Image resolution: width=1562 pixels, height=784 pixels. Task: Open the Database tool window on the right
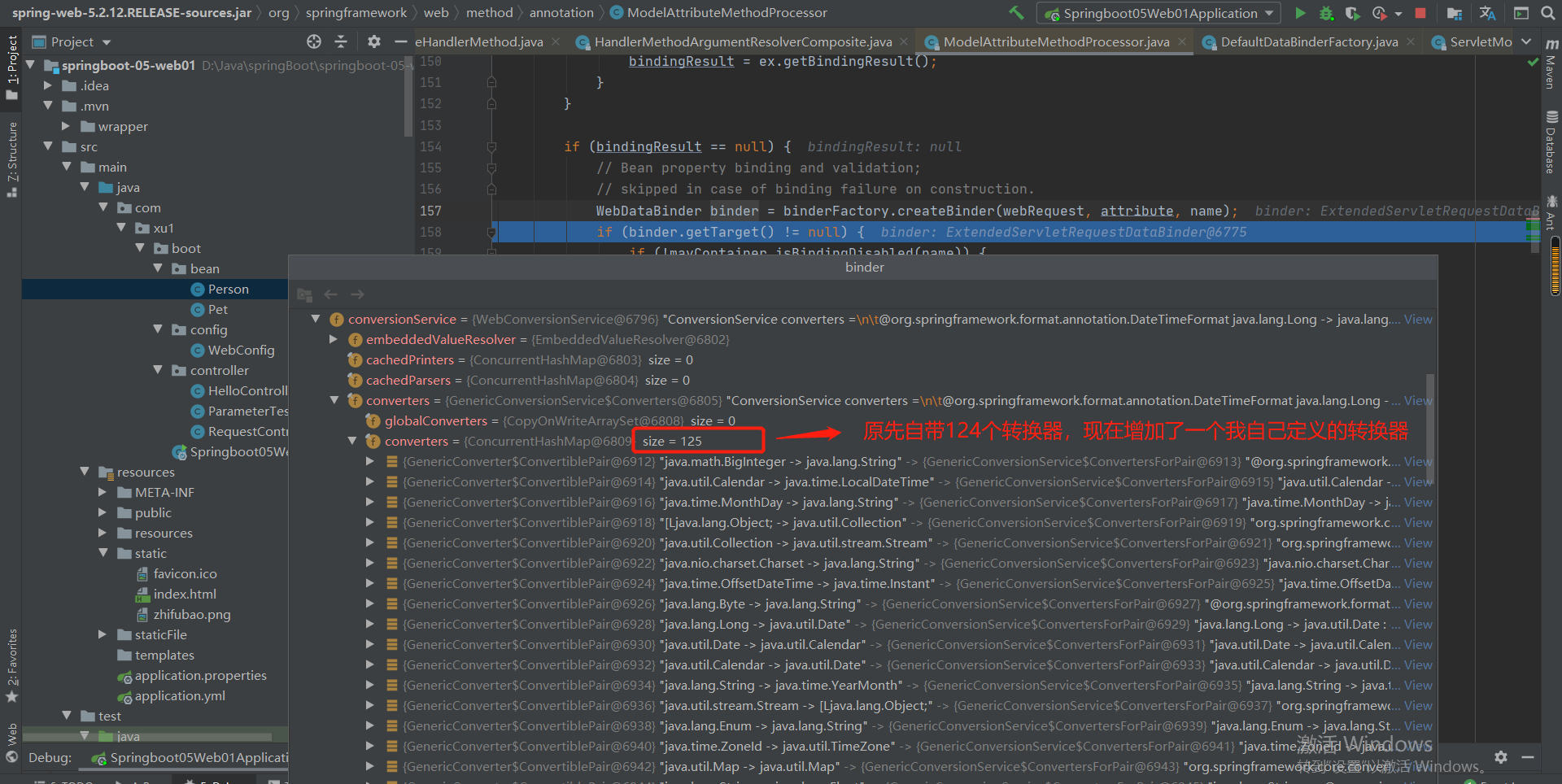(x=1551, y=143)
